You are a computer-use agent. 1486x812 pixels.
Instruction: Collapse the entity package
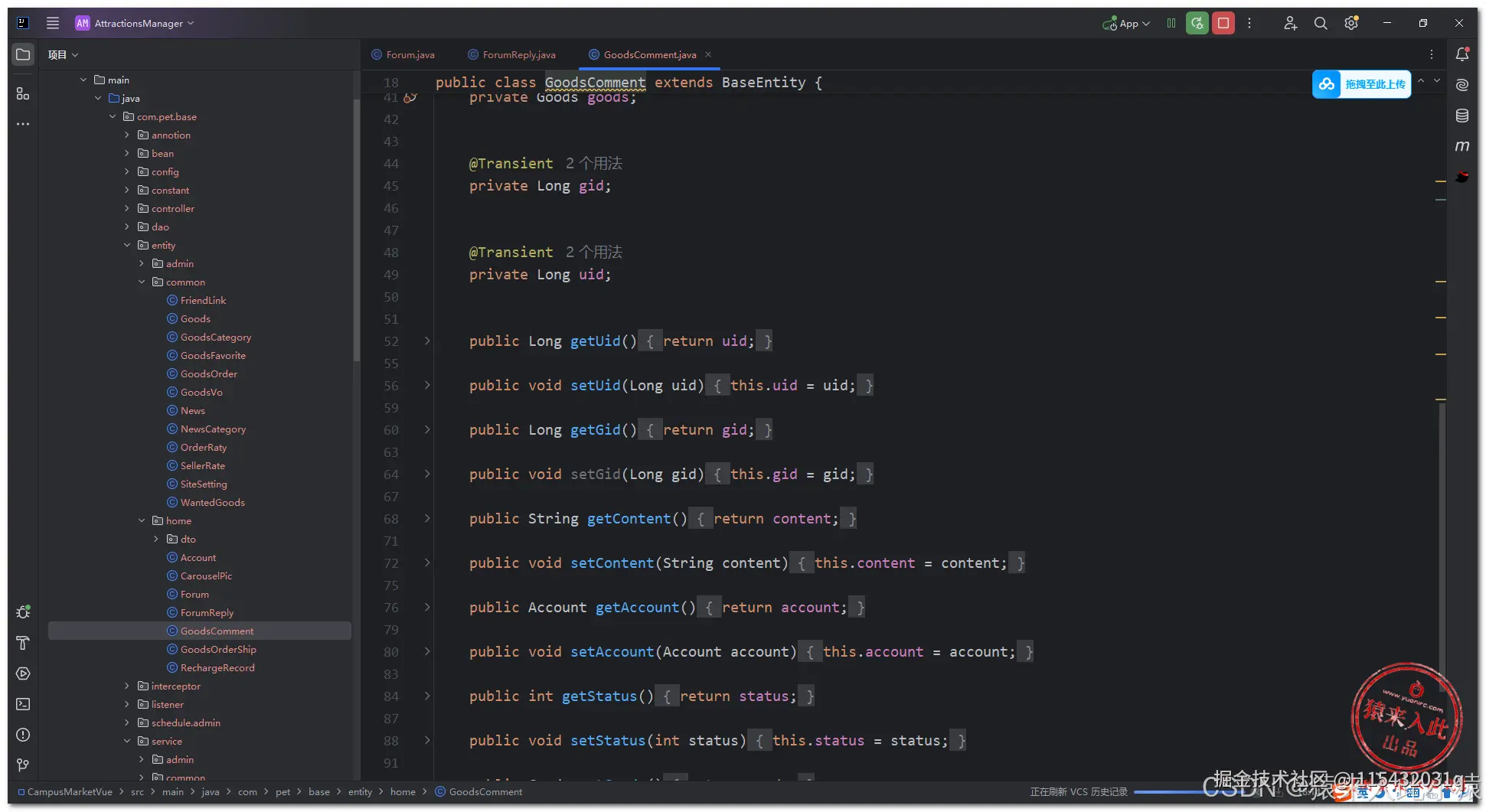point(127,245)
